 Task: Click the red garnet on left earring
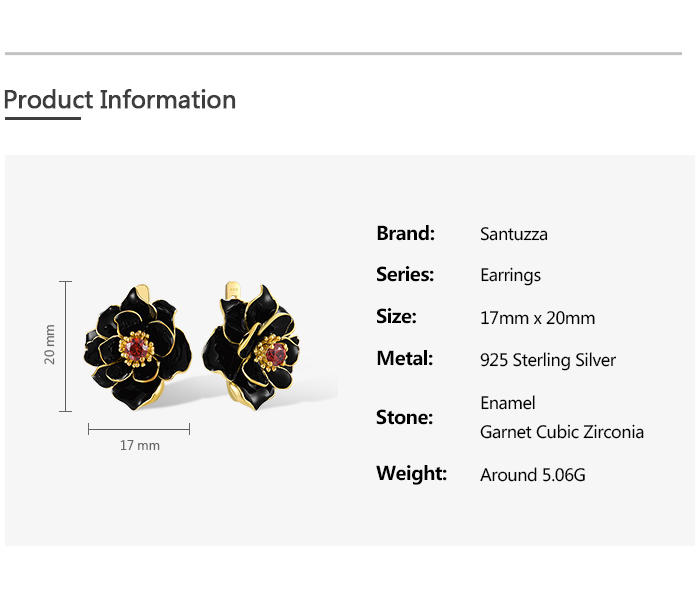pos(138,346)
